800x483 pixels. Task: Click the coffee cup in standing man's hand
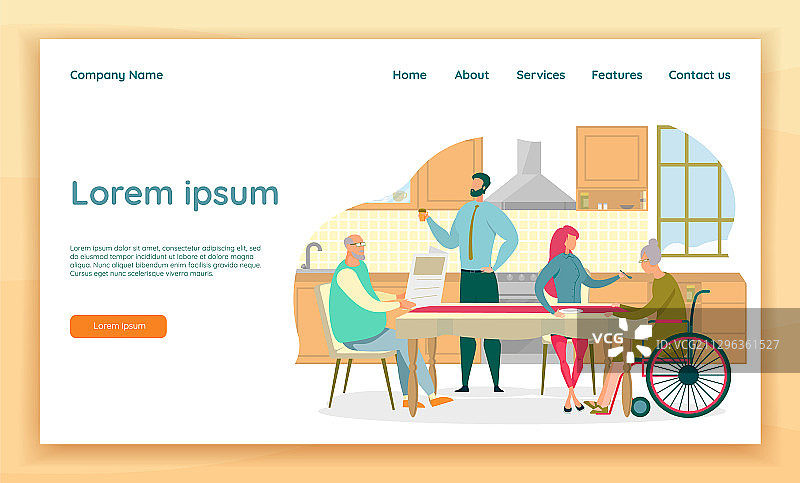(x=422, y=215)
